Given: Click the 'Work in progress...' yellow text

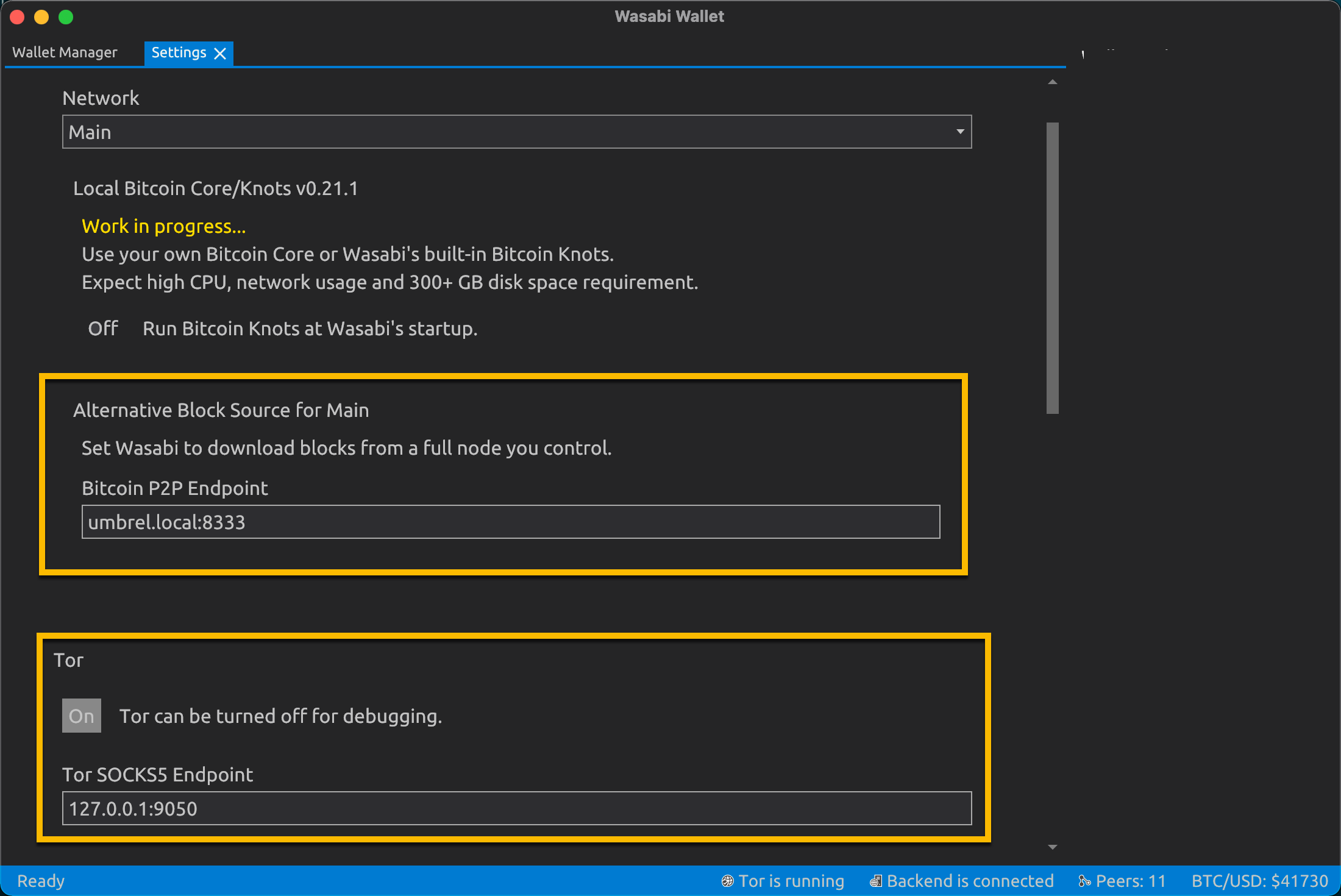Looking at the screenshot, I should (164, 226).
